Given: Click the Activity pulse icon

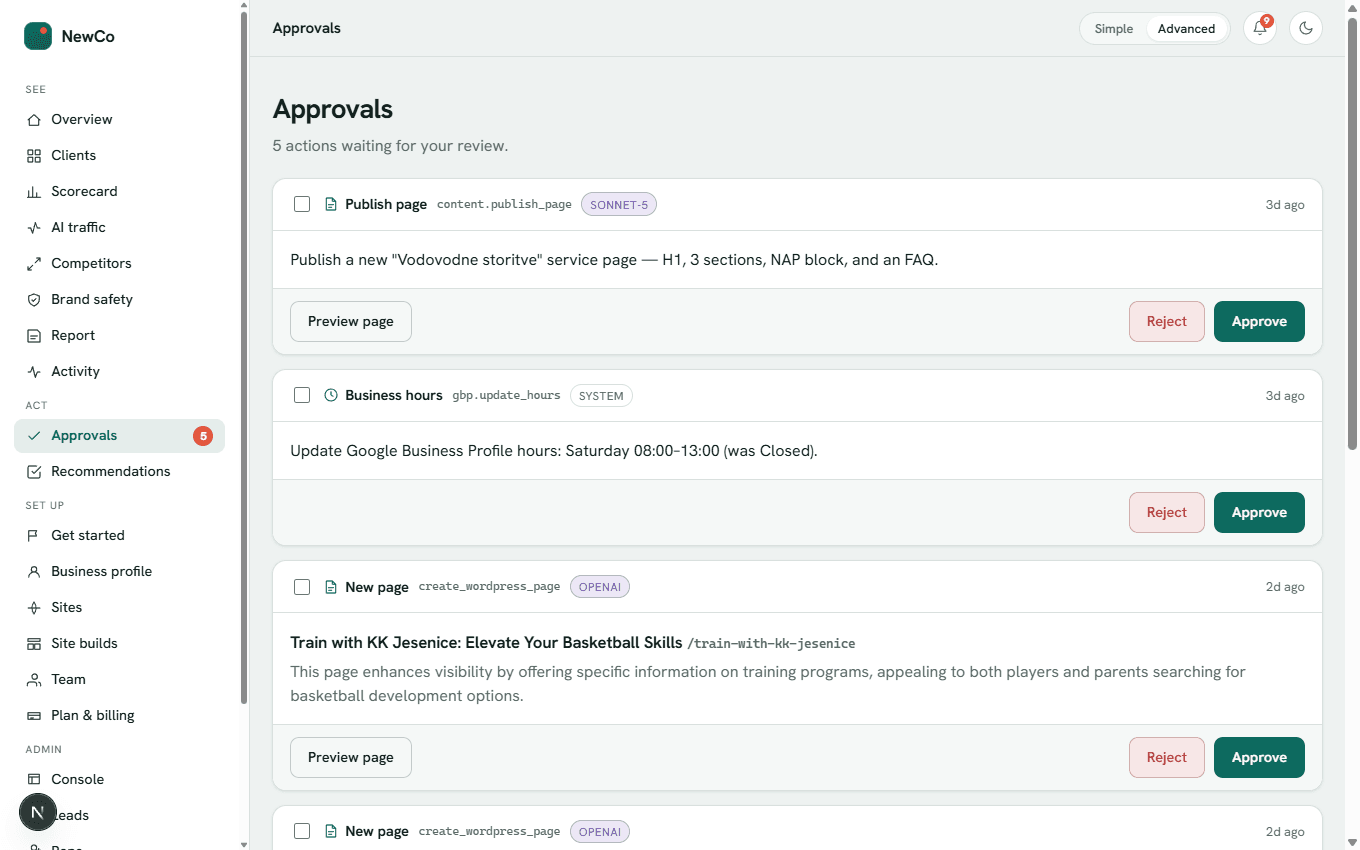Looking at the screenshot, I should point(34,371).
